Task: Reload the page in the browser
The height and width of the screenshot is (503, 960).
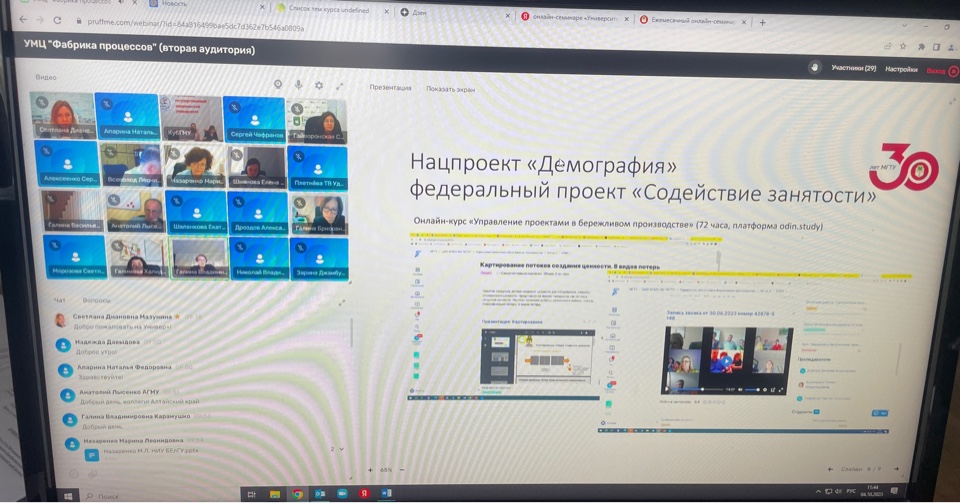Action: [57, 20]
